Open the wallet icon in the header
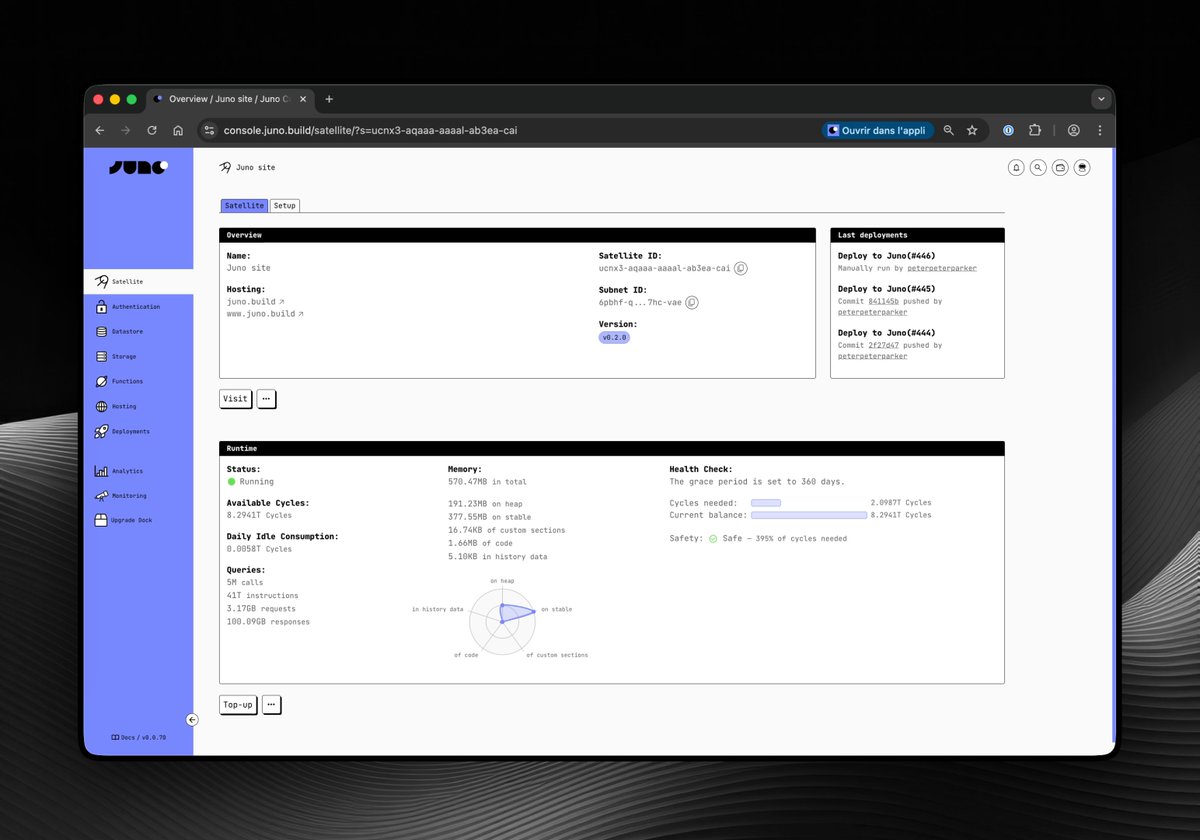1200x840 pixels. 1060,168
